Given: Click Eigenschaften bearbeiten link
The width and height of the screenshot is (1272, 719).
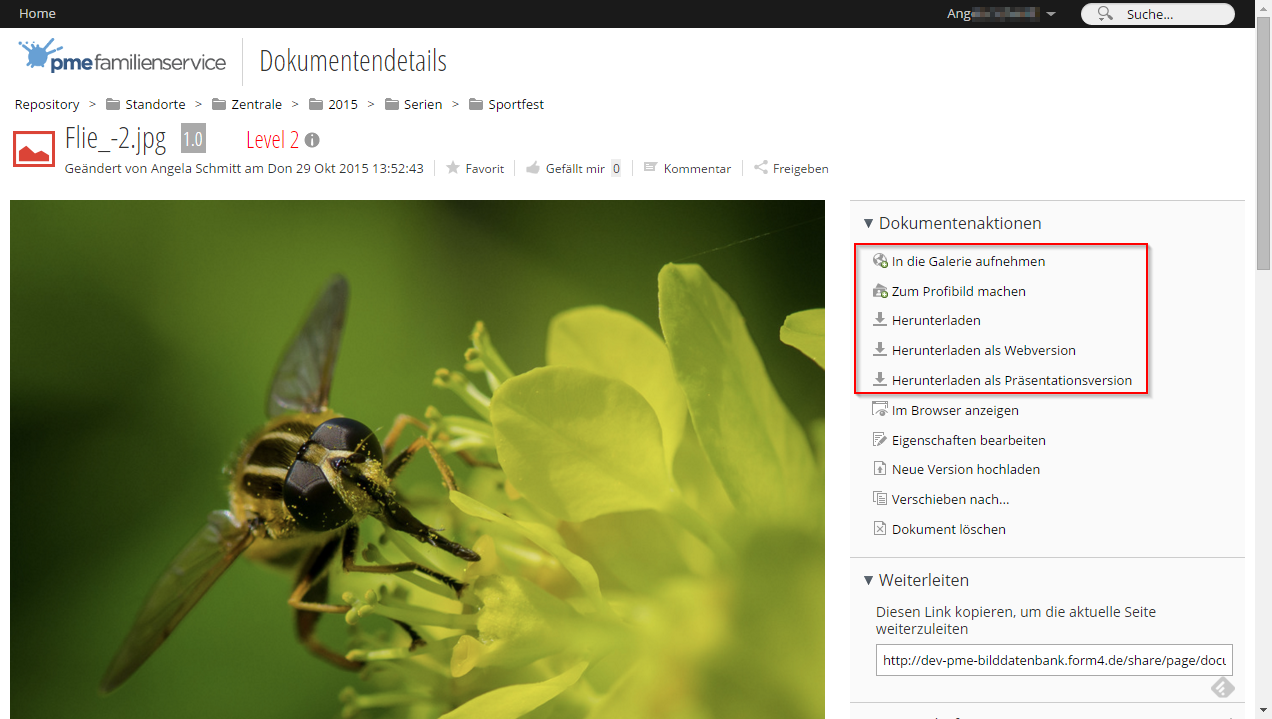Looking at the screenshot, I should [969, 440].
